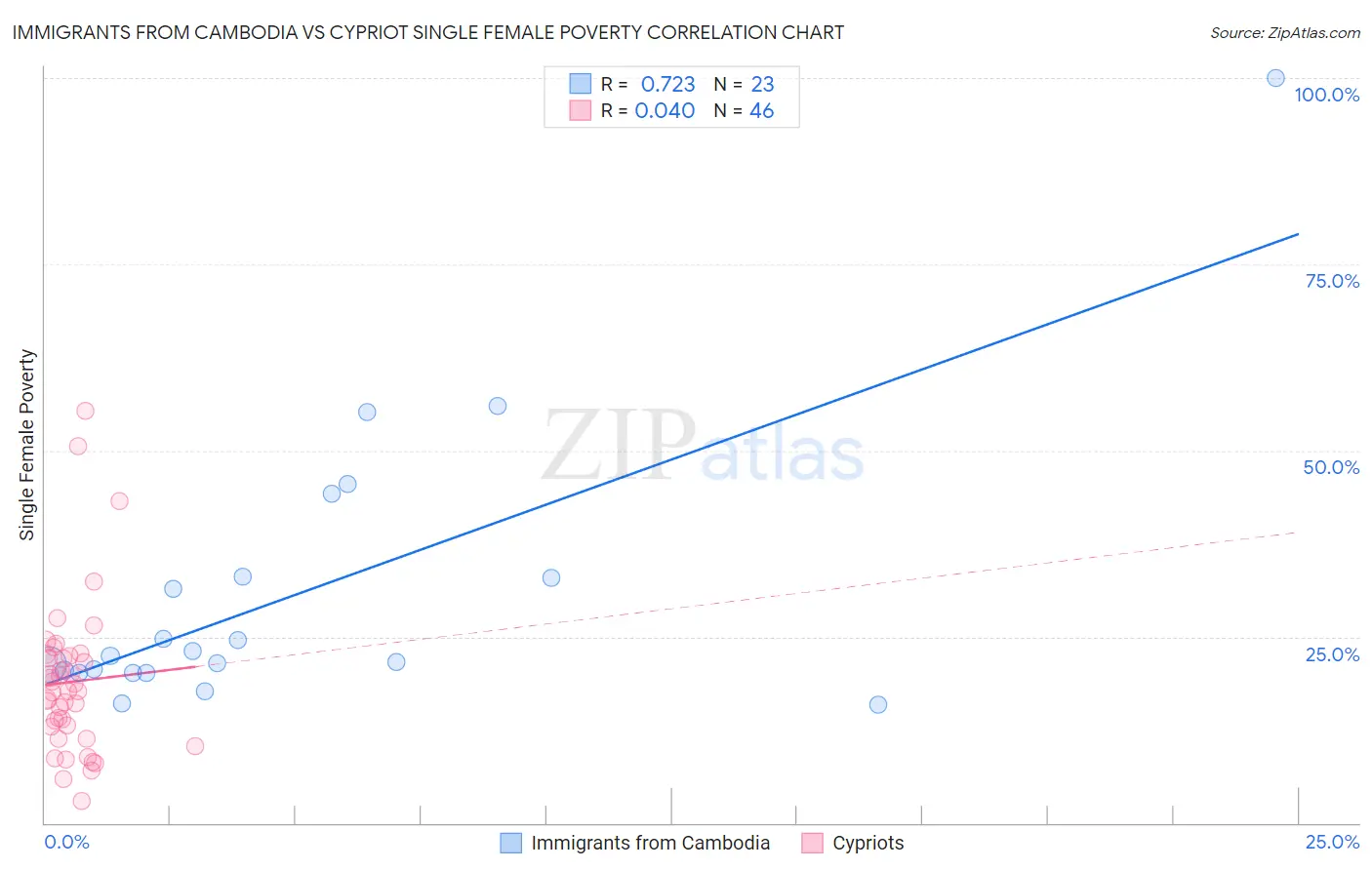Screen dimensions: 1372x870
Task: Click the N = 23 statistic value
Action: click(744, 84)
